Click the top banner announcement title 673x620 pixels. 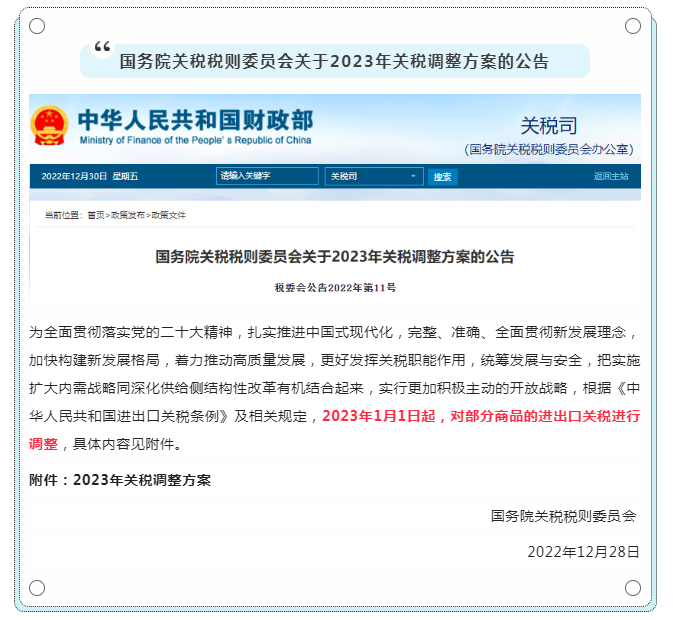tap(334, 61)
